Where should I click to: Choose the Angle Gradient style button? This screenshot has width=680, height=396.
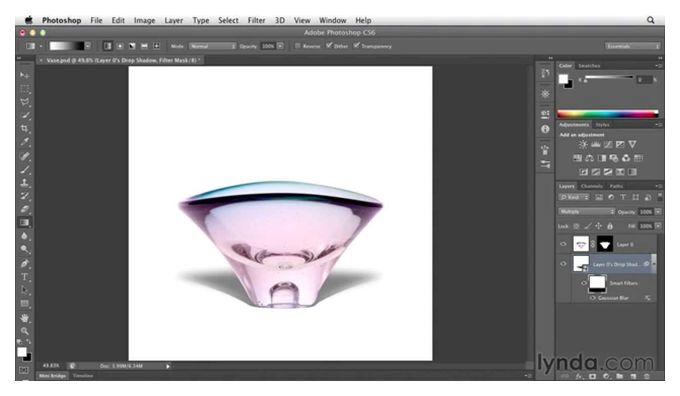(132, 46)
